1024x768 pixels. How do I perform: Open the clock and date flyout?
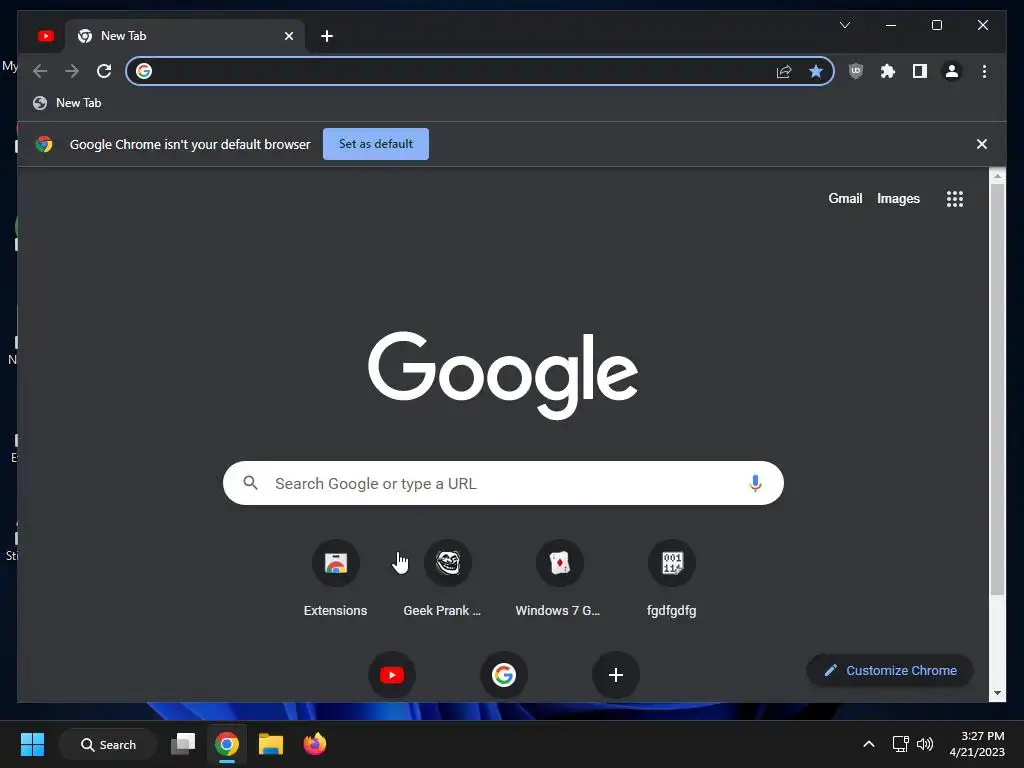[x=977, y=744]
